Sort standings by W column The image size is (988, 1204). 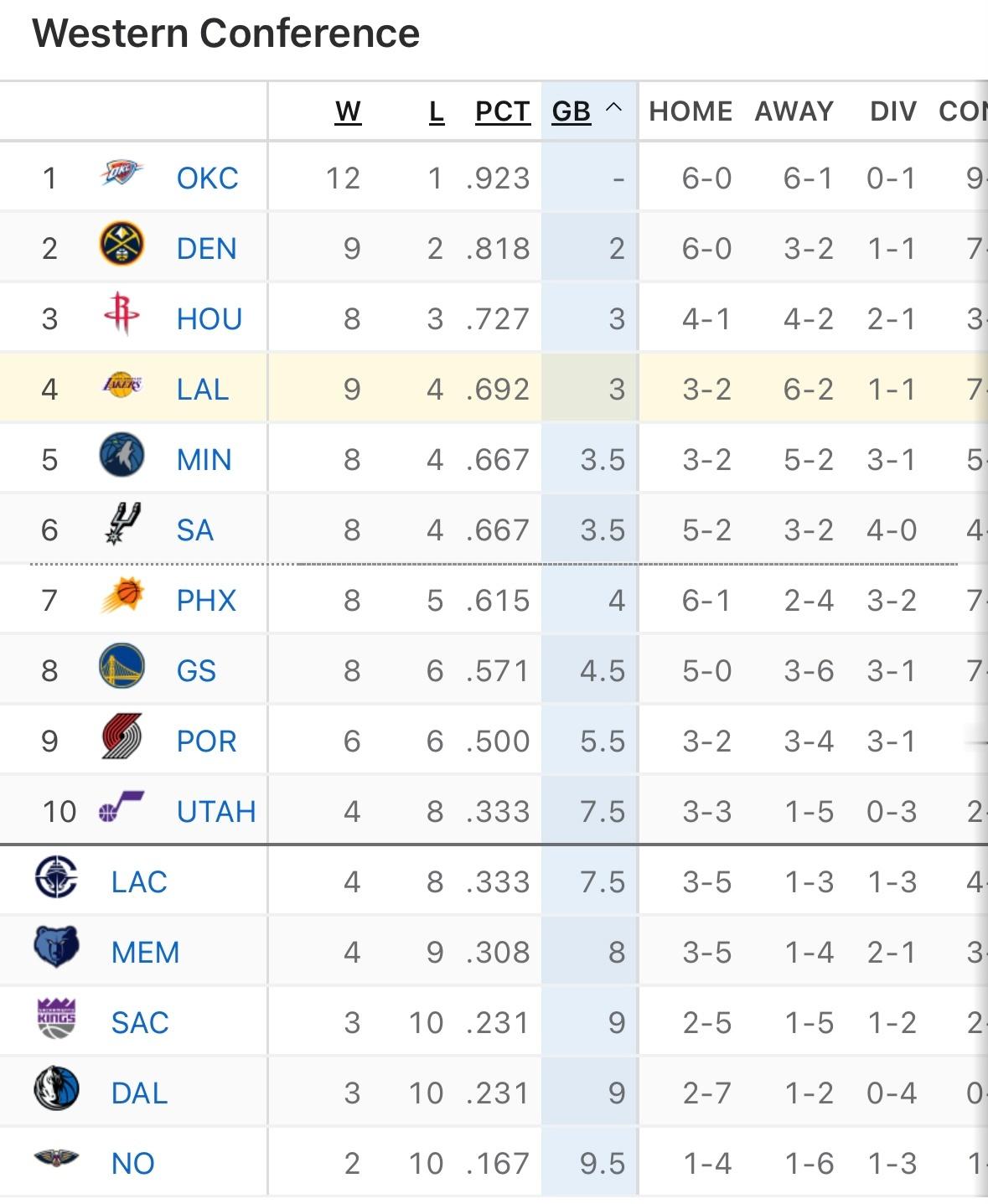pos(348,111)
